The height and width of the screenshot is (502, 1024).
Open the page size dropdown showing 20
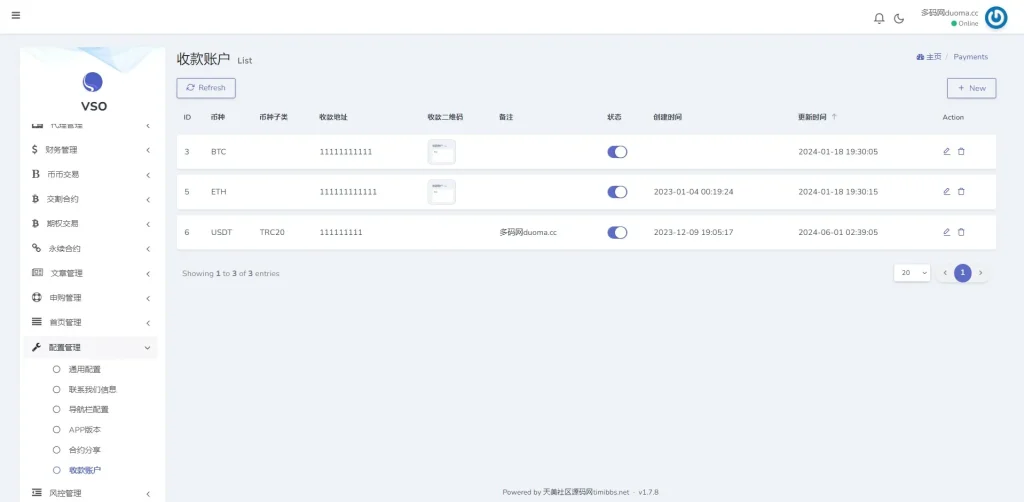tap(911, 273)
